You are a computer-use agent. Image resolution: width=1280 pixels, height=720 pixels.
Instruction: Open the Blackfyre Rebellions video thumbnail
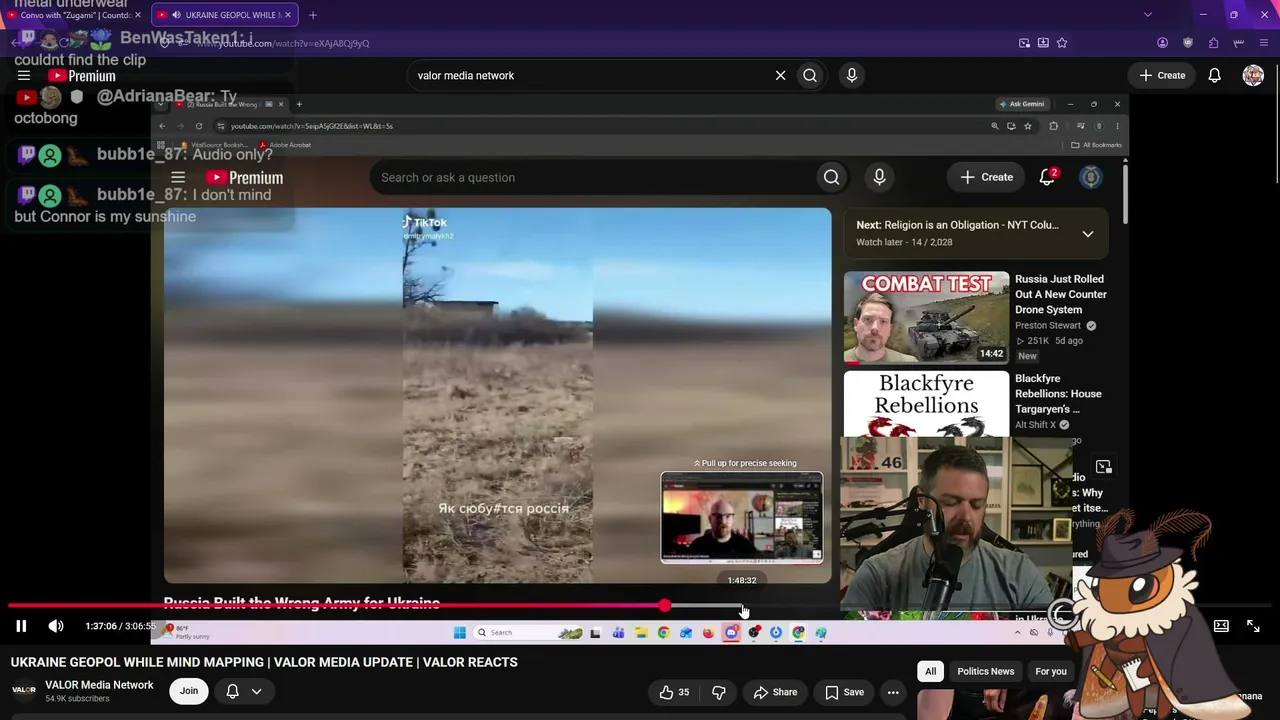(x=927, y=404)
